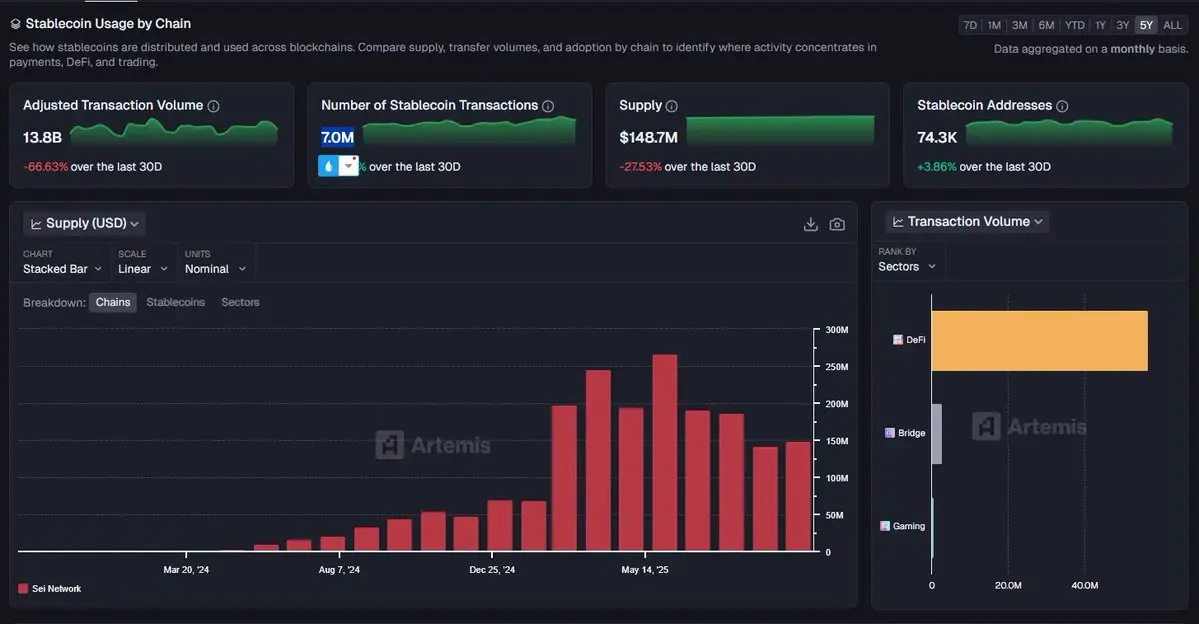Open info icon beside Stablecoin Addresses
1199x624 pixels.
[1062, 106]
